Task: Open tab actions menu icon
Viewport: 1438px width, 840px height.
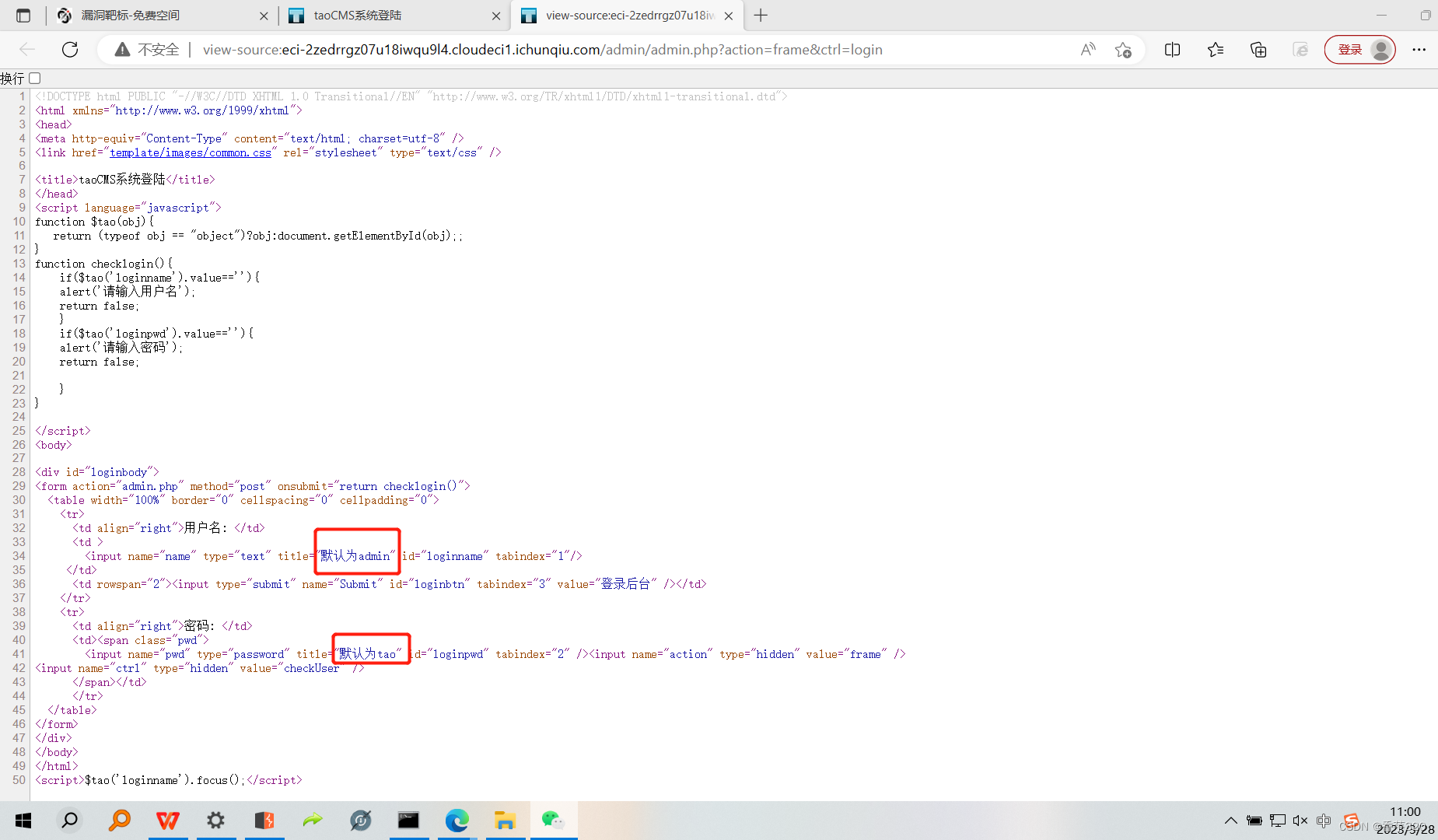Action: [23, 16]
